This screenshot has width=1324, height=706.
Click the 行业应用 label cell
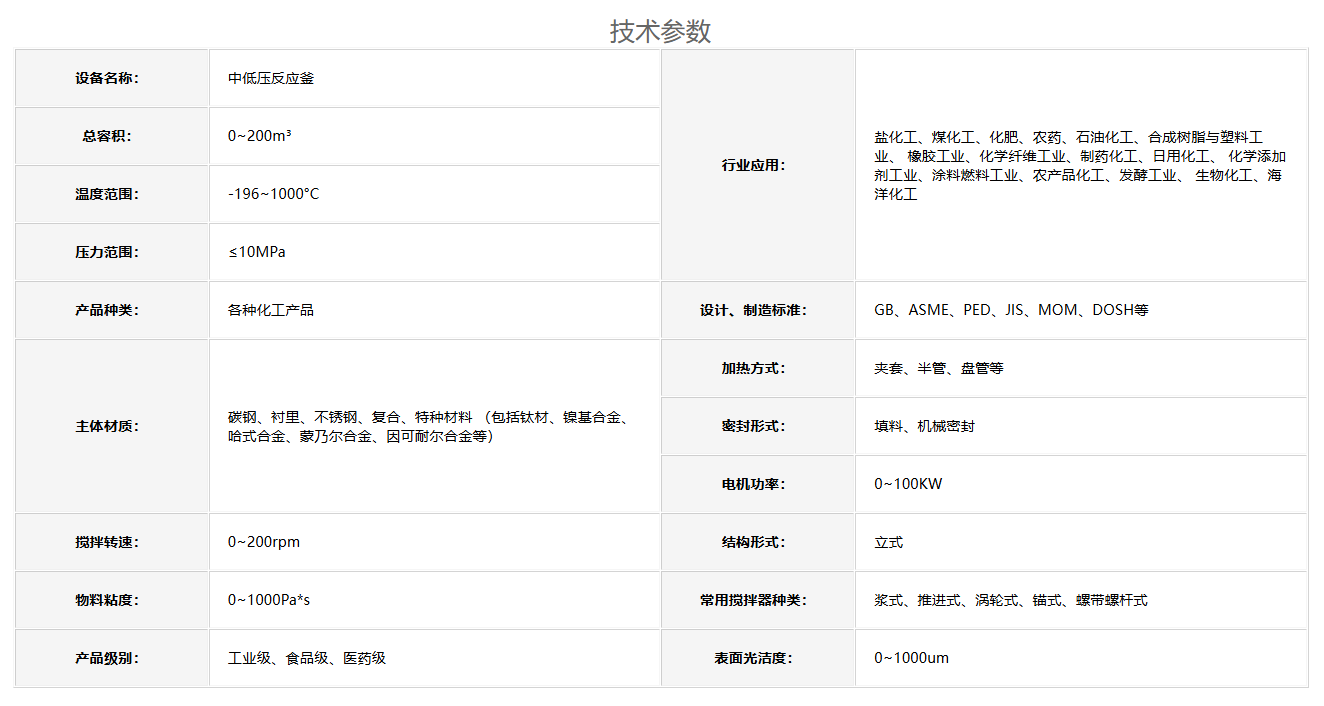pos(754,165)
